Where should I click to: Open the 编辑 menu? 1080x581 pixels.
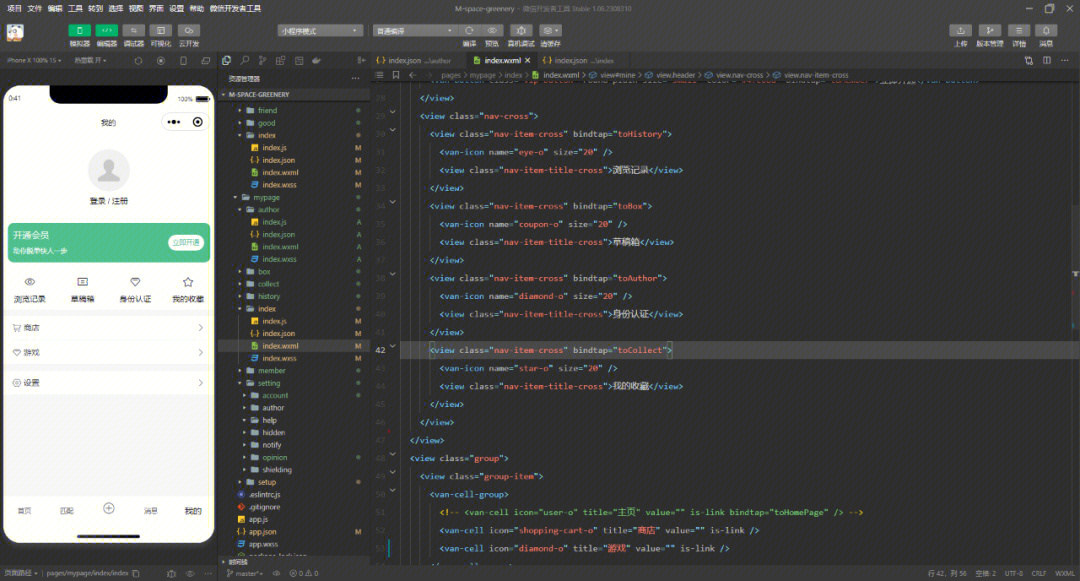55,8
